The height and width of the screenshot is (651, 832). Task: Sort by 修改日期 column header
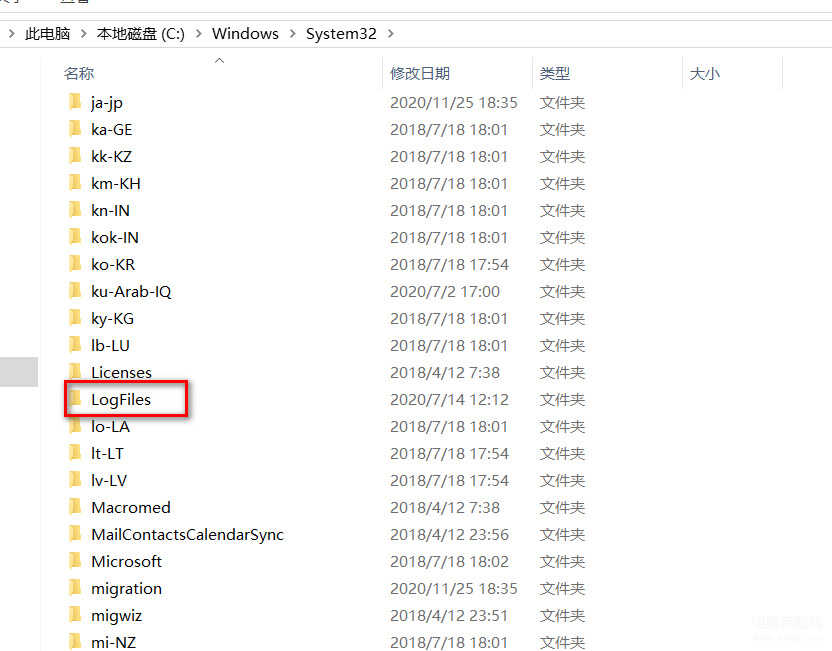pos(420,73)
